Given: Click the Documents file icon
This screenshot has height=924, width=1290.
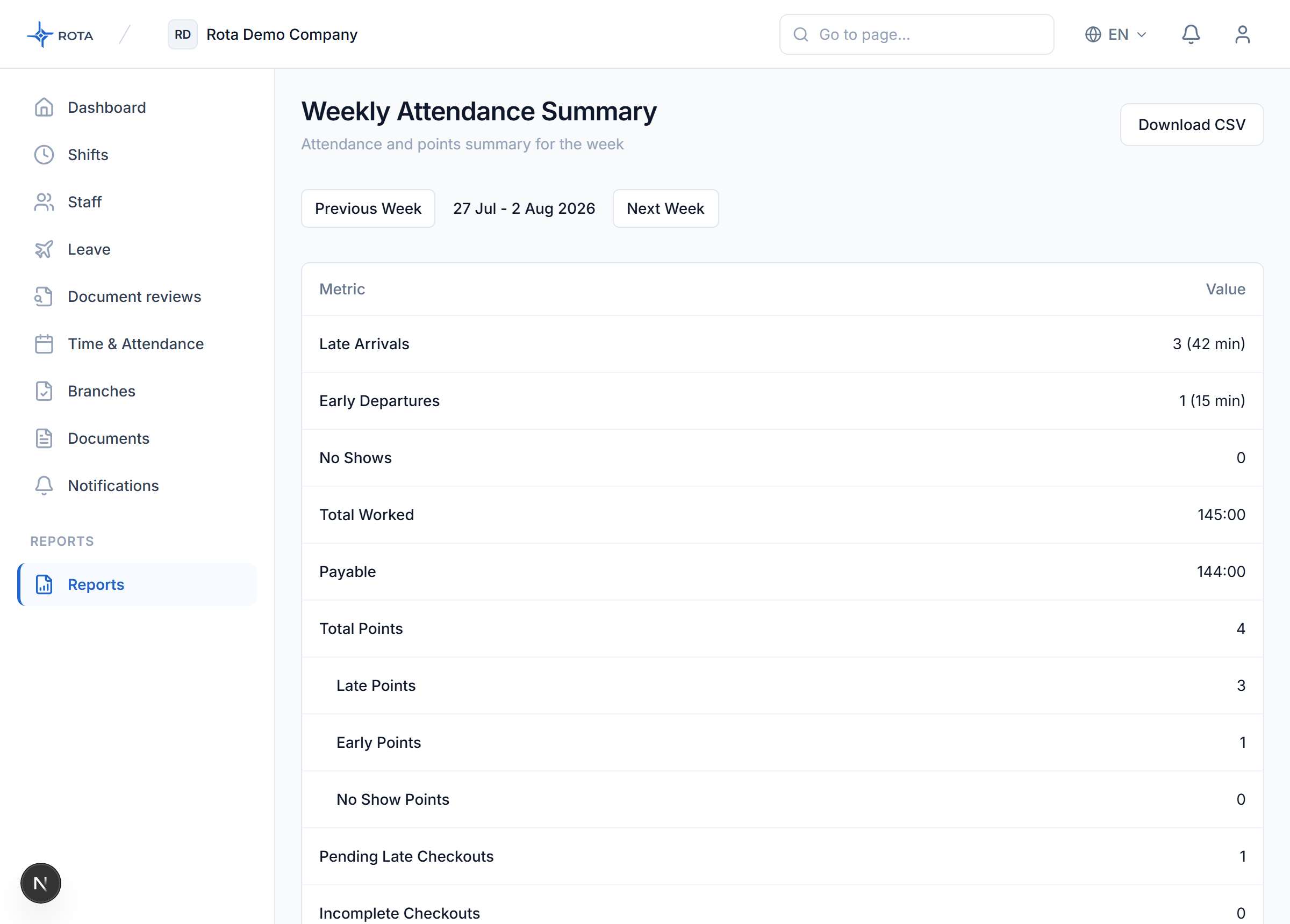Looking at the screenshot, I should (x=44, y=438).
